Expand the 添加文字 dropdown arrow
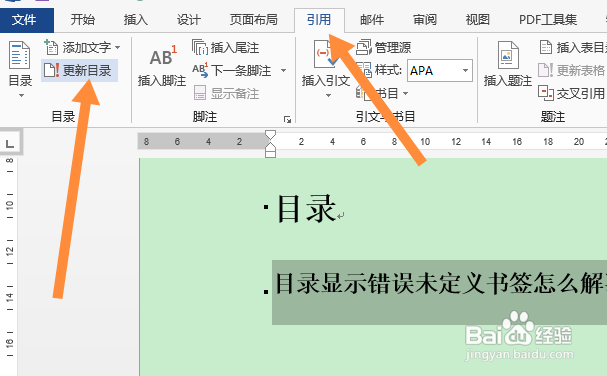Viewport: 607px width, 376px height. (117, 48)
